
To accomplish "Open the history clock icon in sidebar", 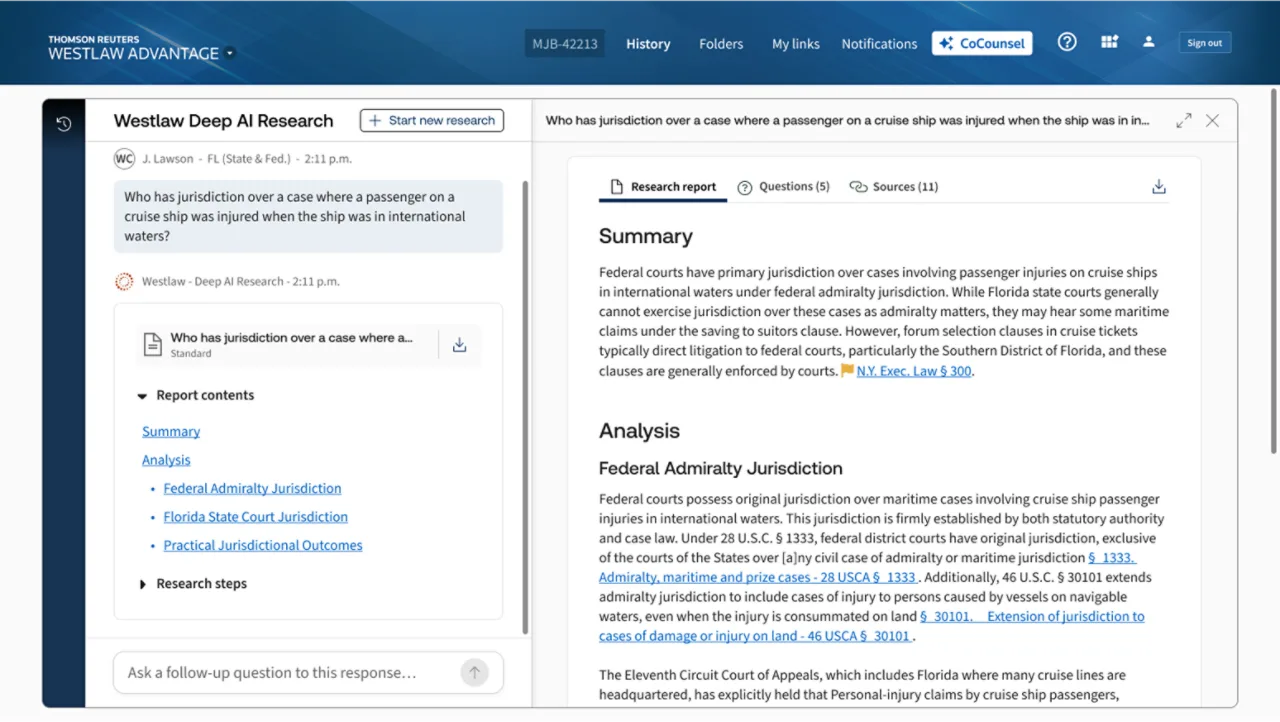I will tap(64, 124).
